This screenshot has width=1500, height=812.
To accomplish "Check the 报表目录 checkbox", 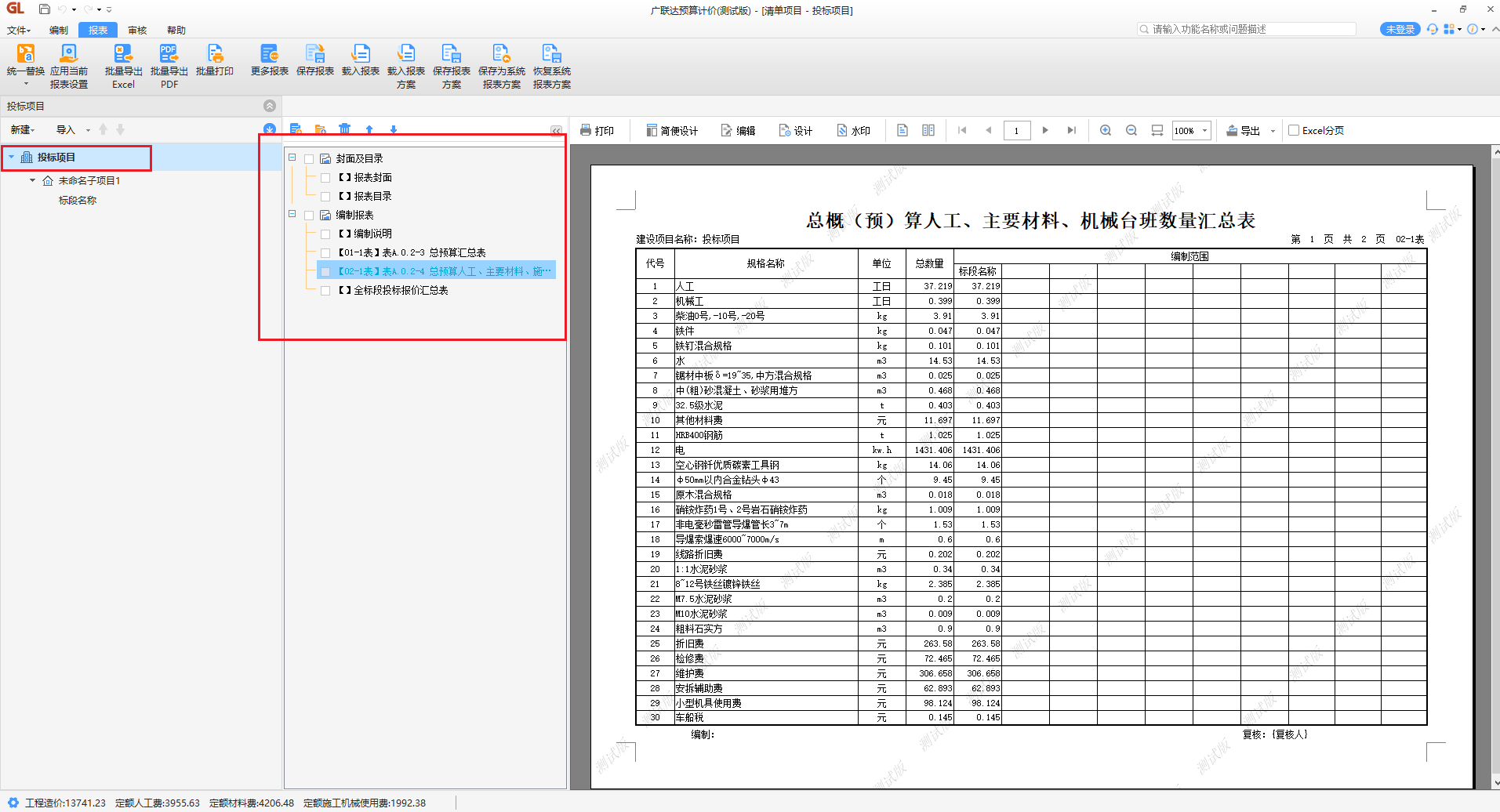I will pyautogui.click(x=325, y=197).
